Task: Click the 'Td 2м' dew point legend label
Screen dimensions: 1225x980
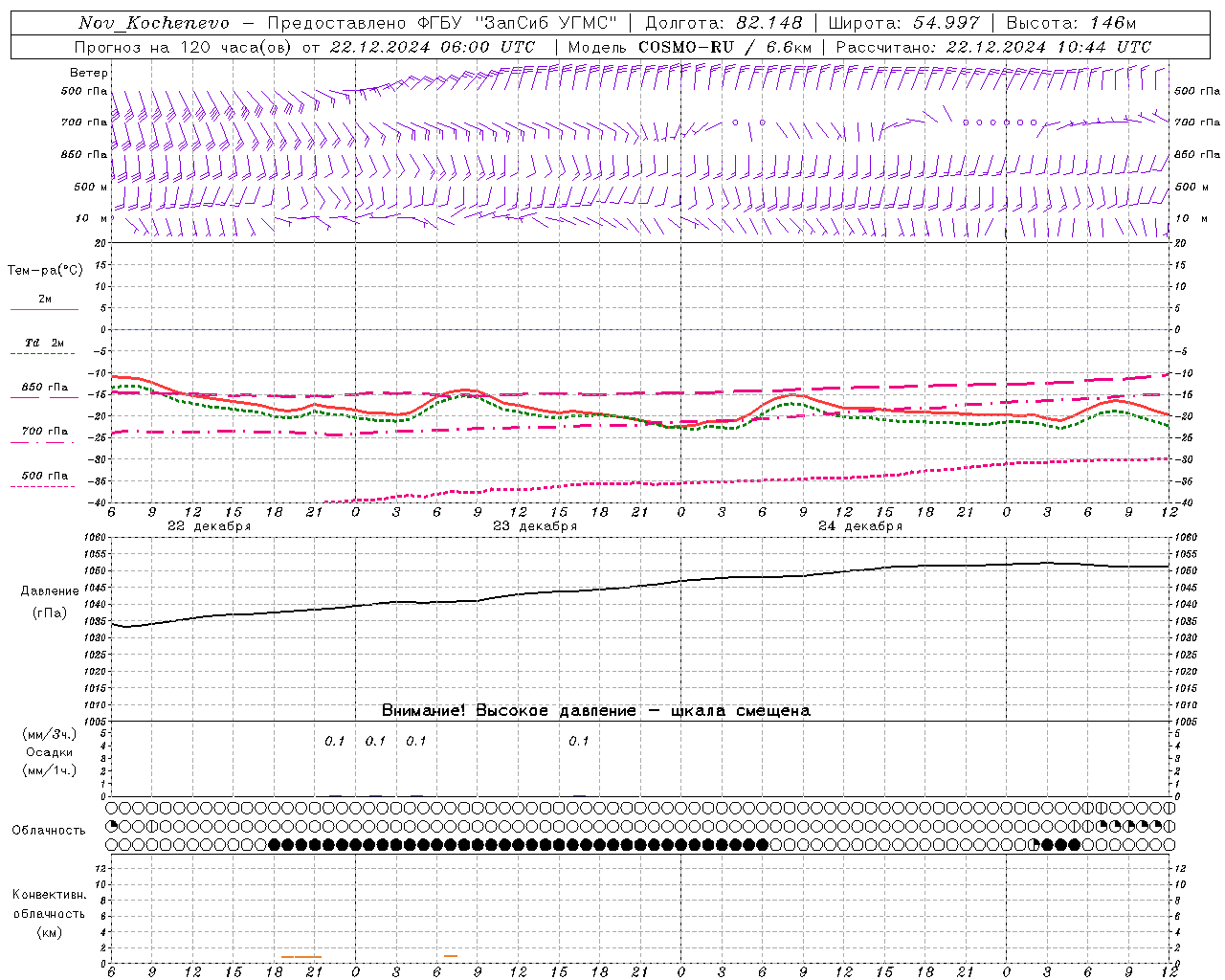Action: (45, 343)
